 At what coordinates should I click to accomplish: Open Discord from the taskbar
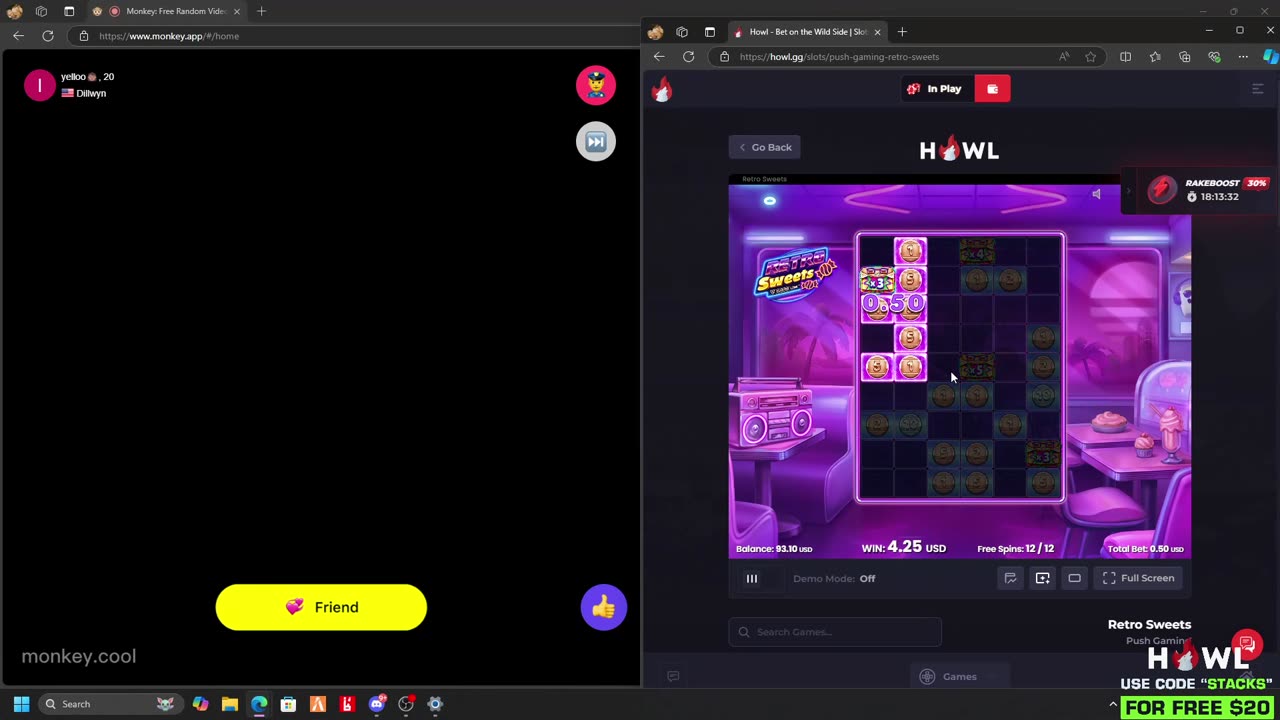point(377,704)
